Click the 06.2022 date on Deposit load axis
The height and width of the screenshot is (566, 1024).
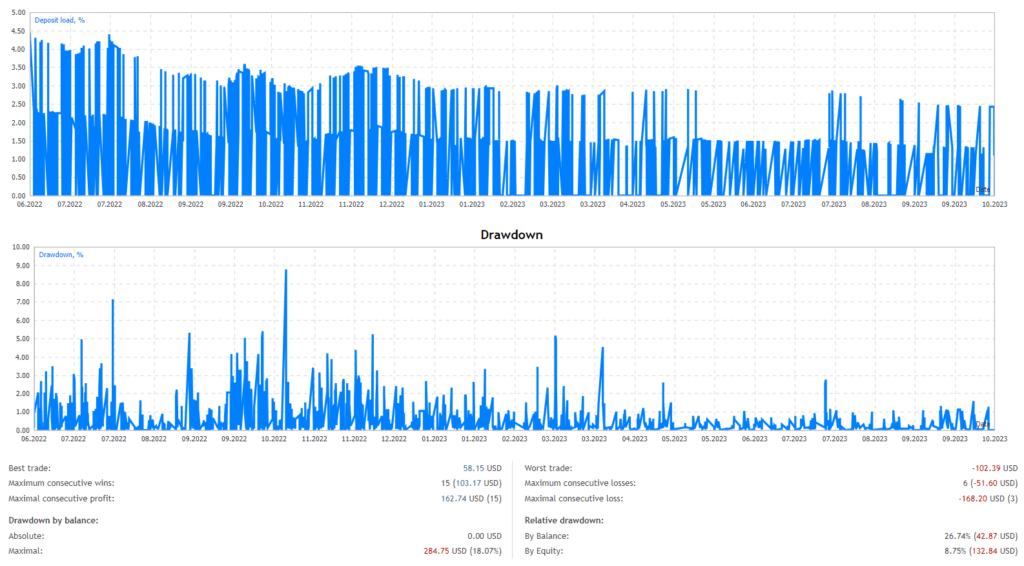(29, 204)
